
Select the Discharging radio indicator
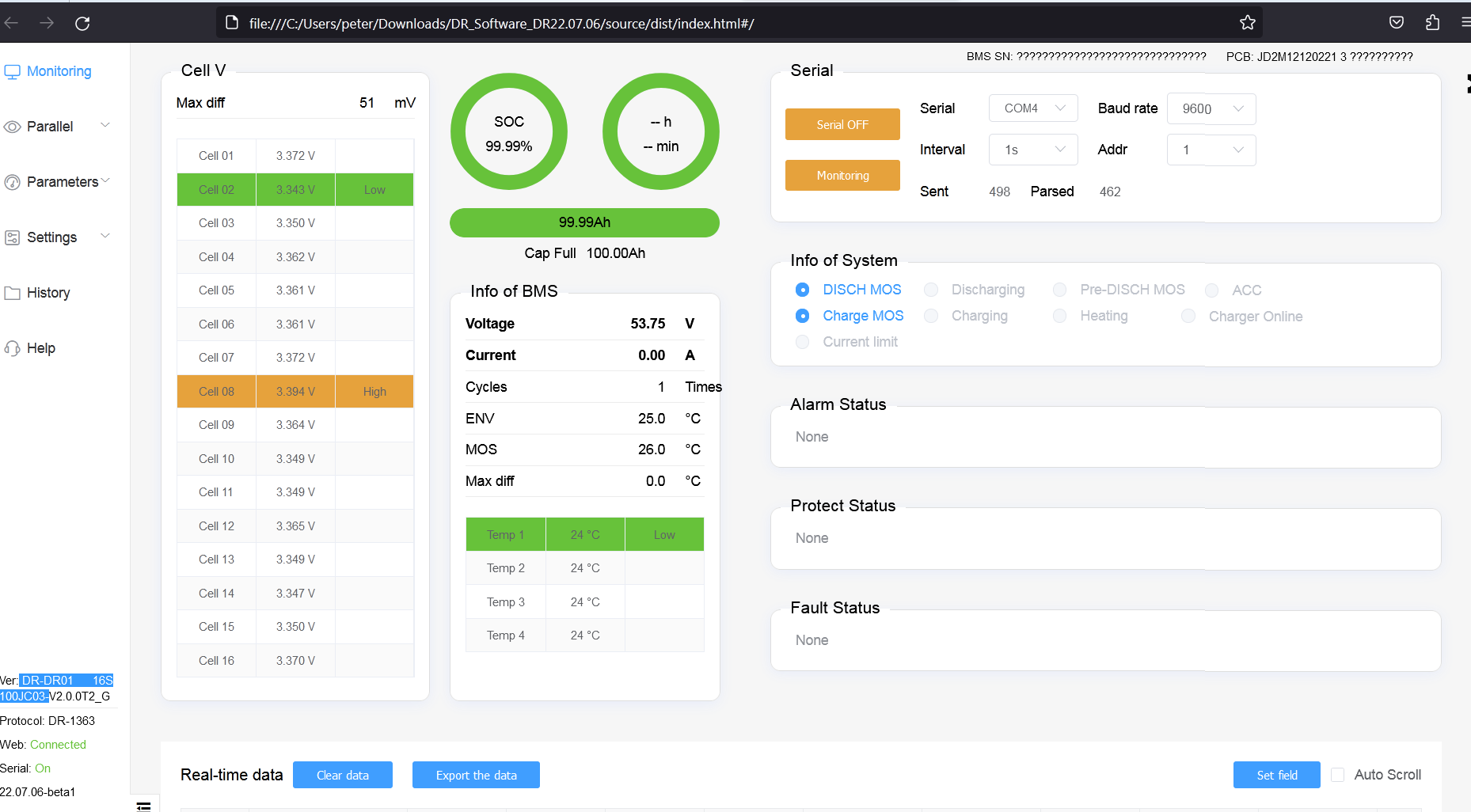click(x=931, y=290)
